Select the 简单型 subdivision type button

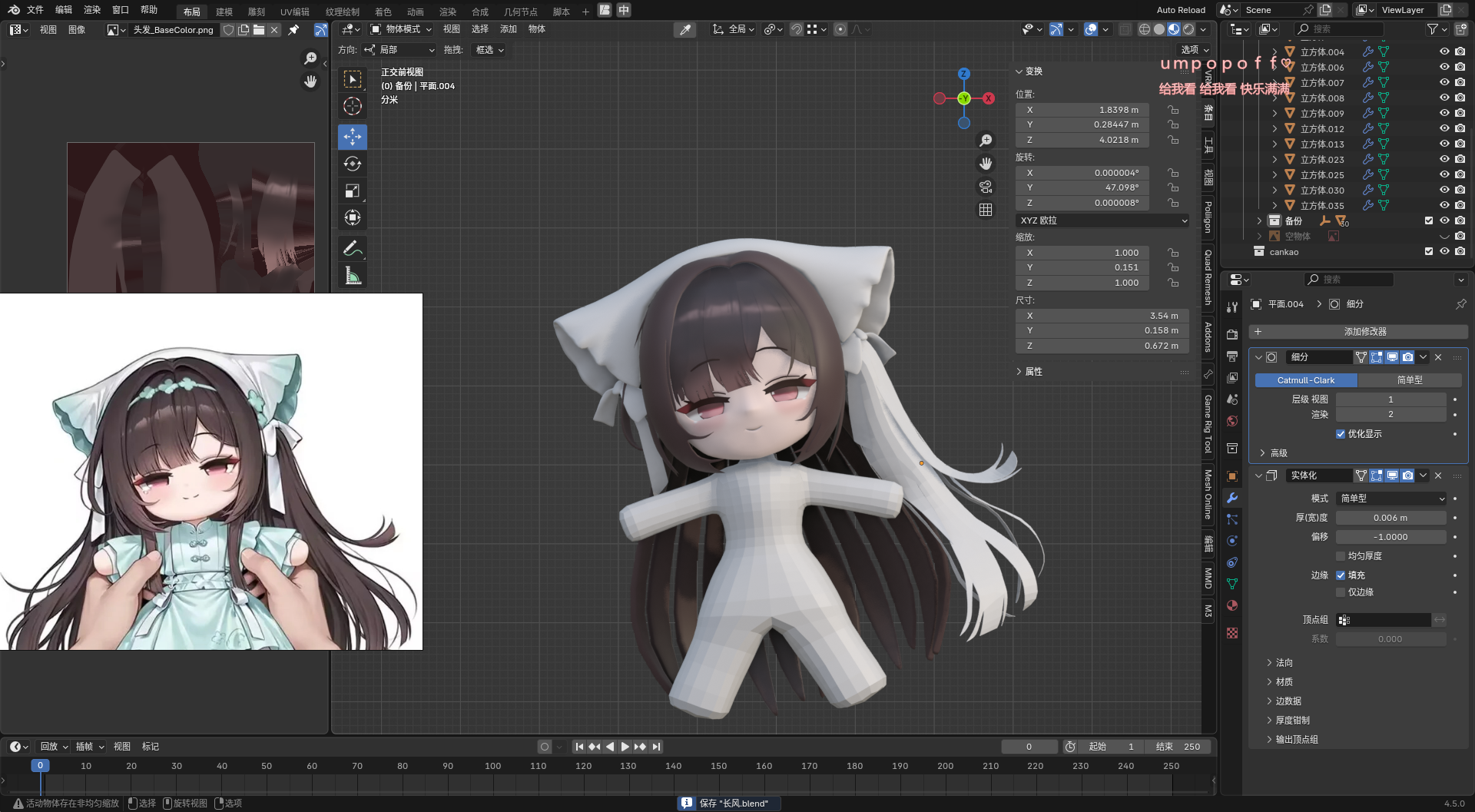pos(1409,380)
